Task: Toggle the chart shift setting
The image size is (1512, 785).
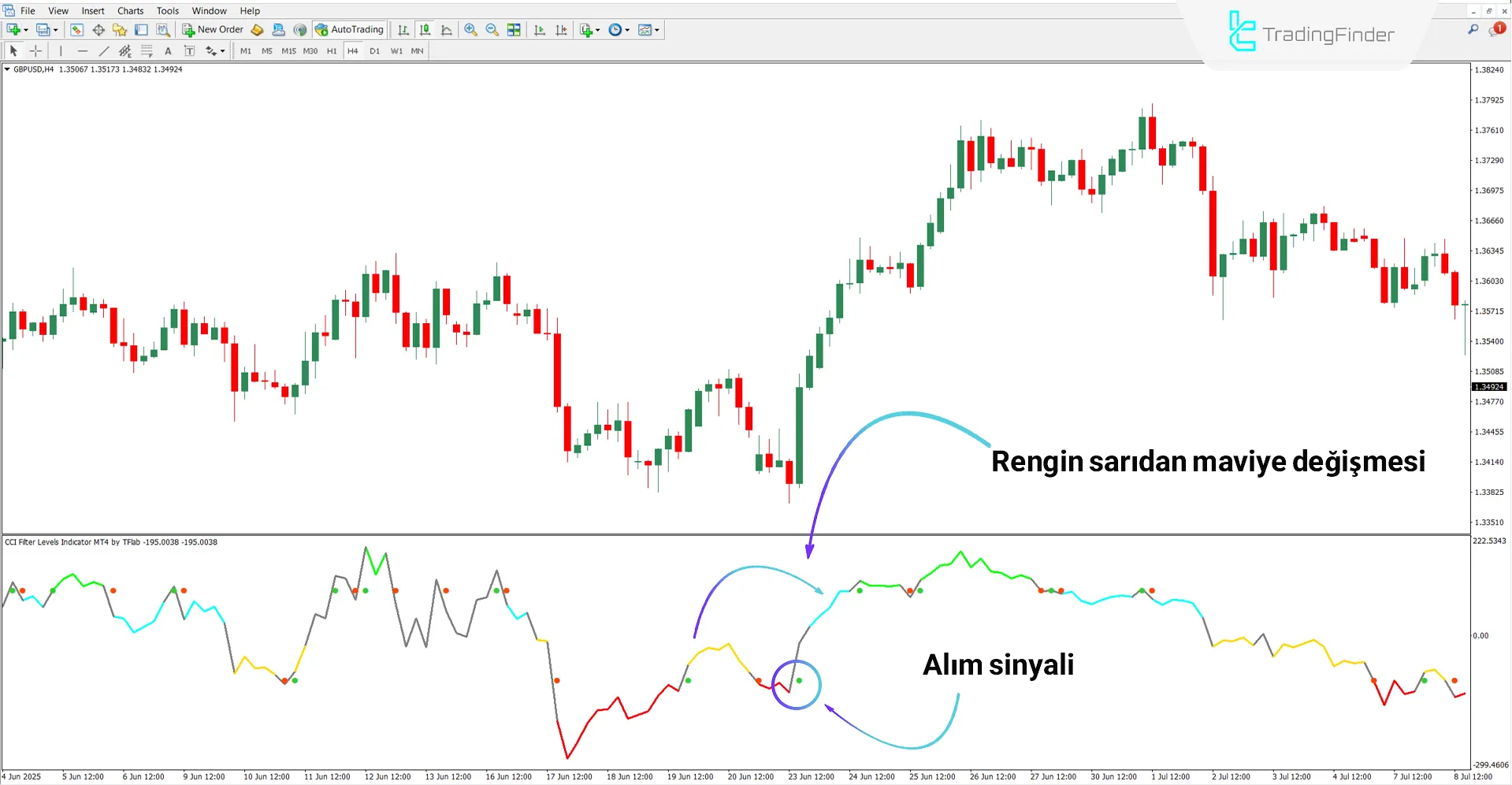Action: click(562, 29)
